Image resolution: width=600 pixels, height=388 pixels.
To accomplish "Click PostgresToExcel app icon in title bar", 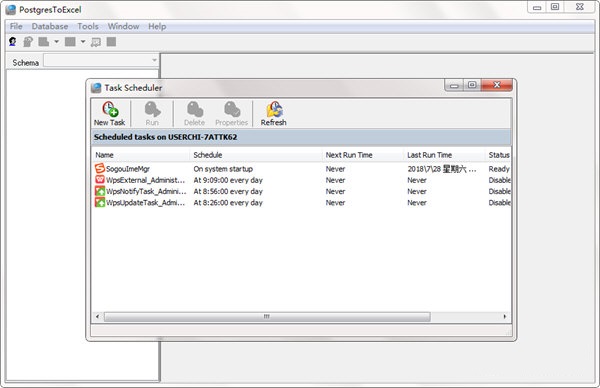I will pyautogui.click(x=11, y=10).
